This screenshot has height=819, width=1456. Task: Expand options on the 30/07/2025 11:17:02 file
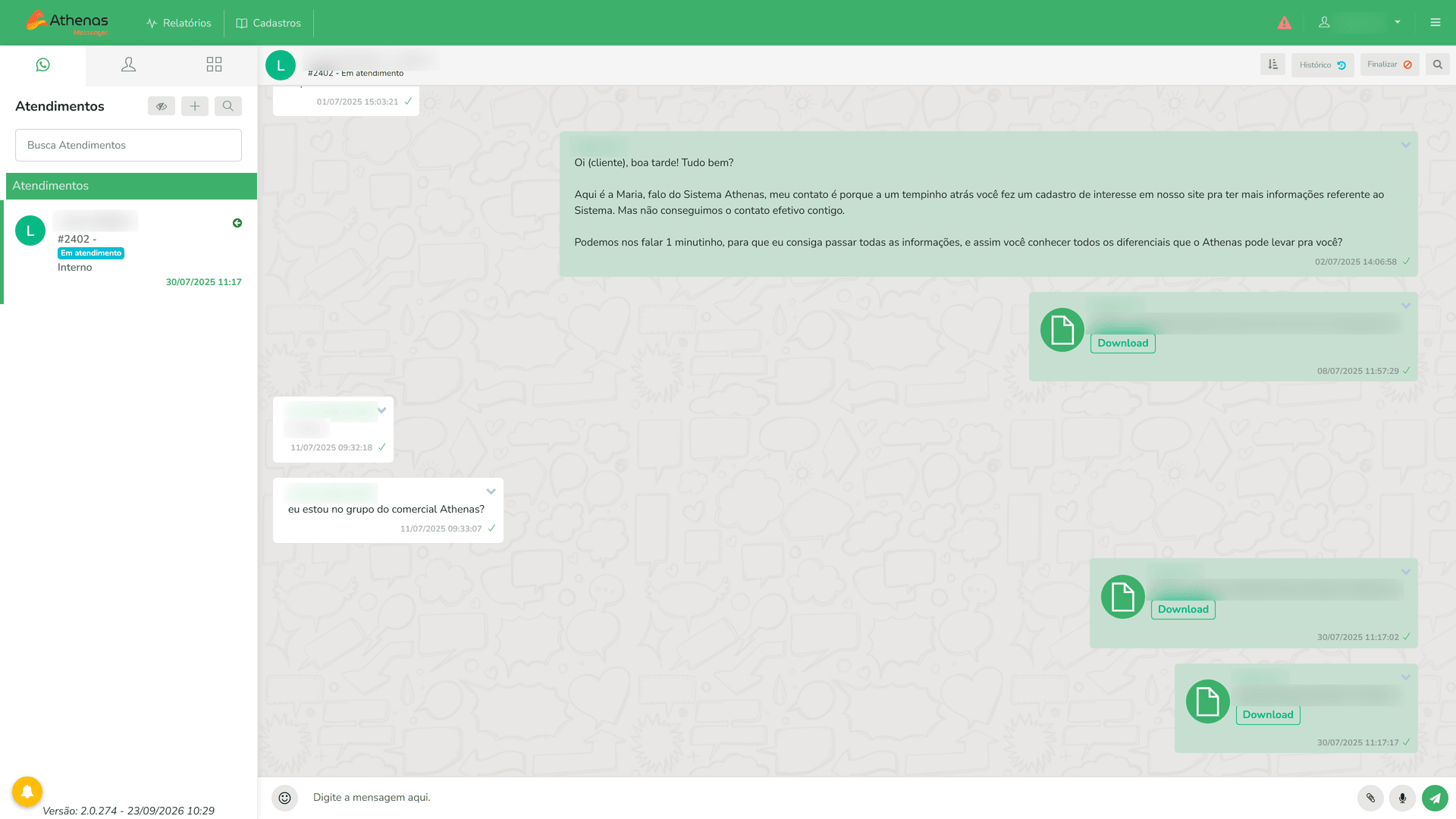pyautogui.click(x=1406, y=572)
